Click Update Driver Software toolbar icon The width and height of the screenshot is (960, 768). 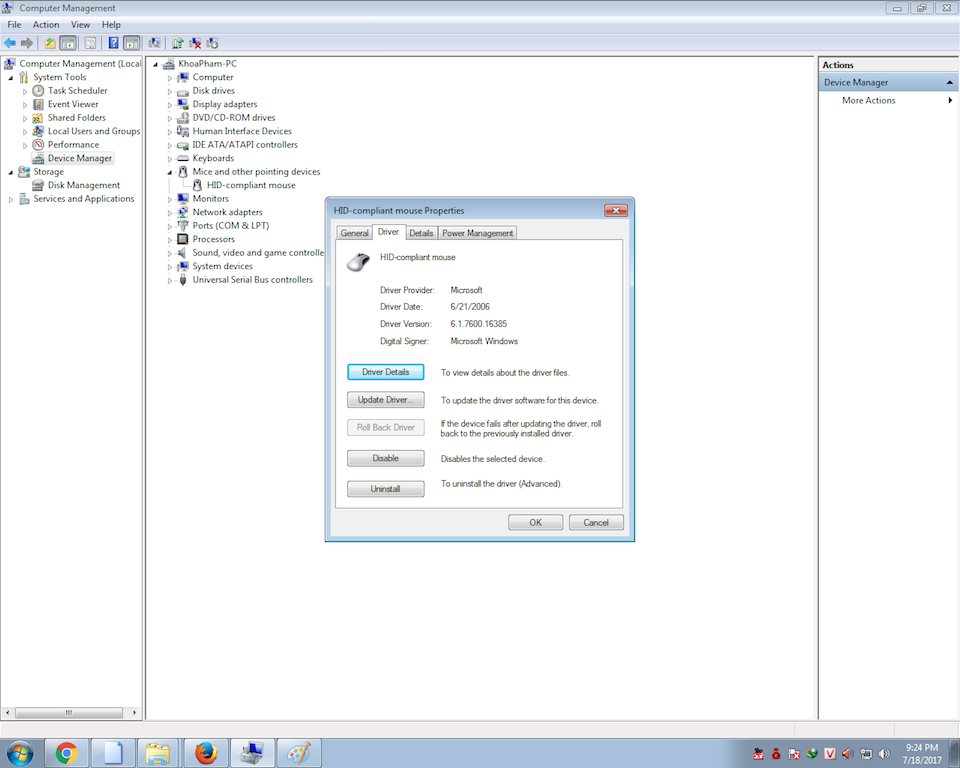click(x=178, y=43)
